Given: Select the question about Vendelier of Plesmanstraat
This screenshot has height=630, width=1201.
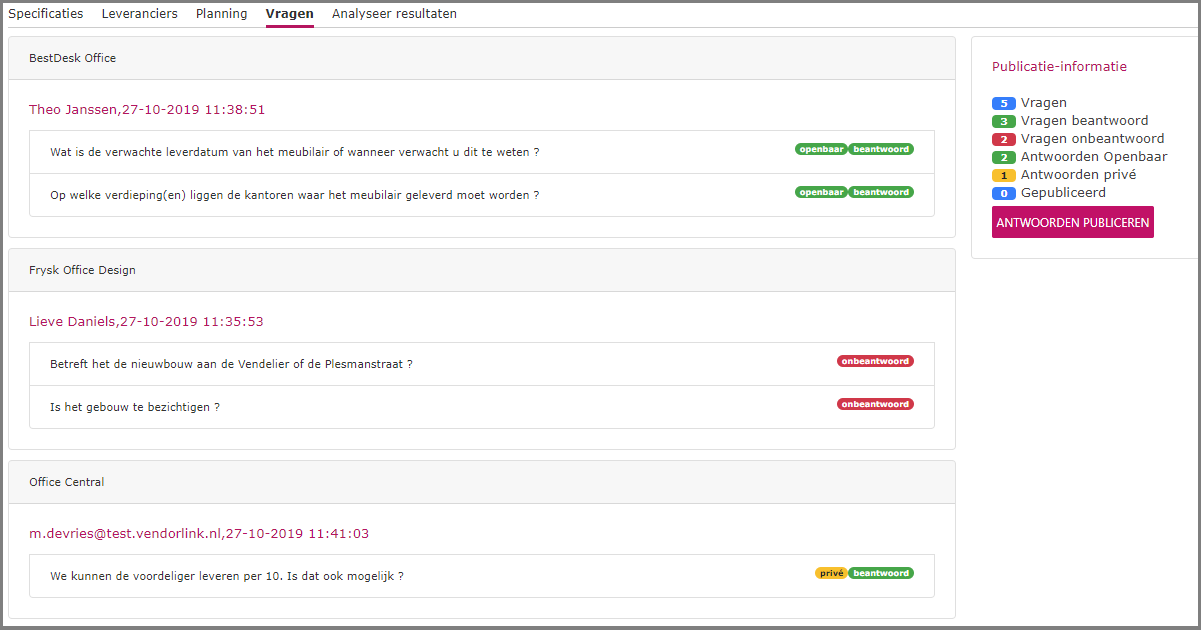Looking at the screenshot, I should pyautogui.click(x=482, y=364).
